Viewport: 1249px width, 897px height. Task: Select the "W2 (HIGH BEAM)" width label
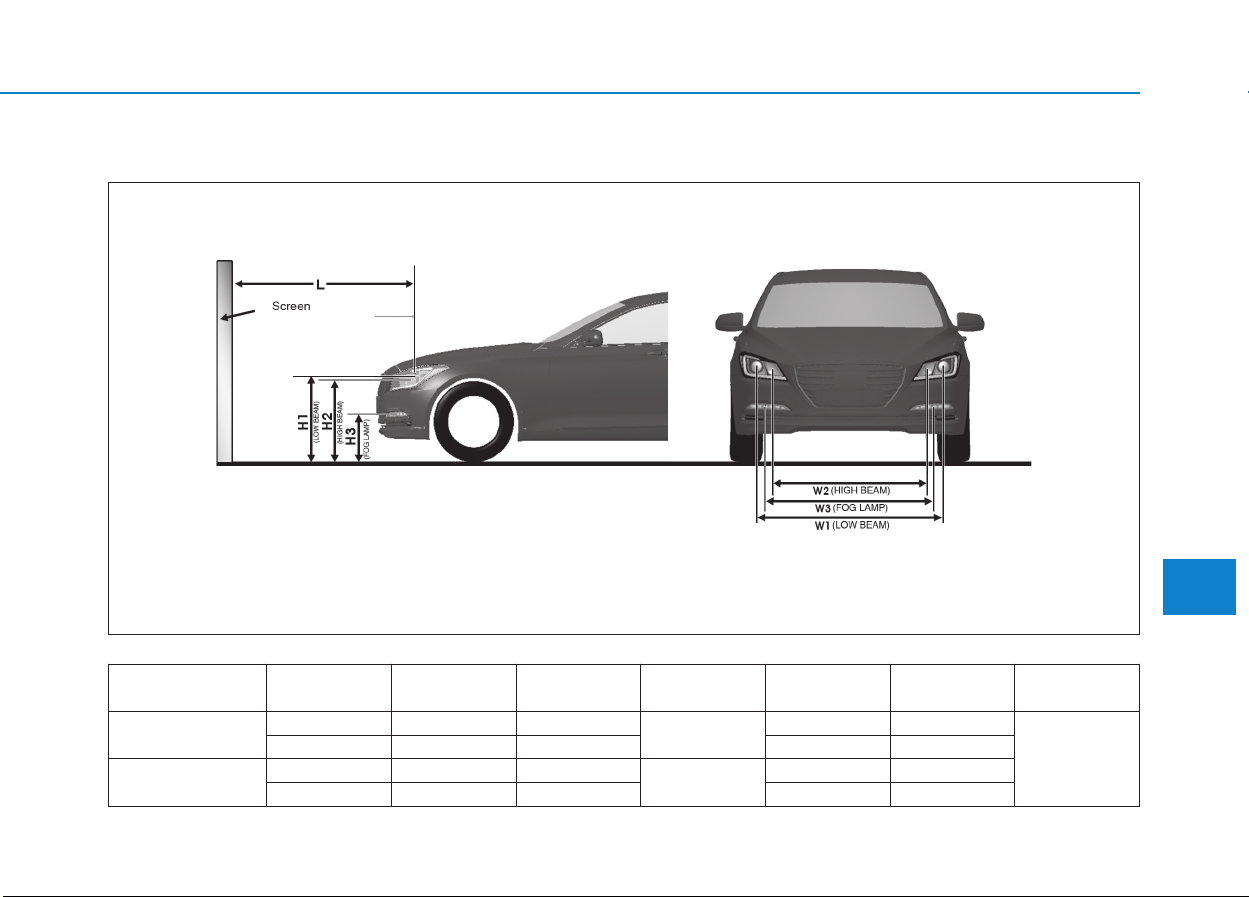pos(851,491)
